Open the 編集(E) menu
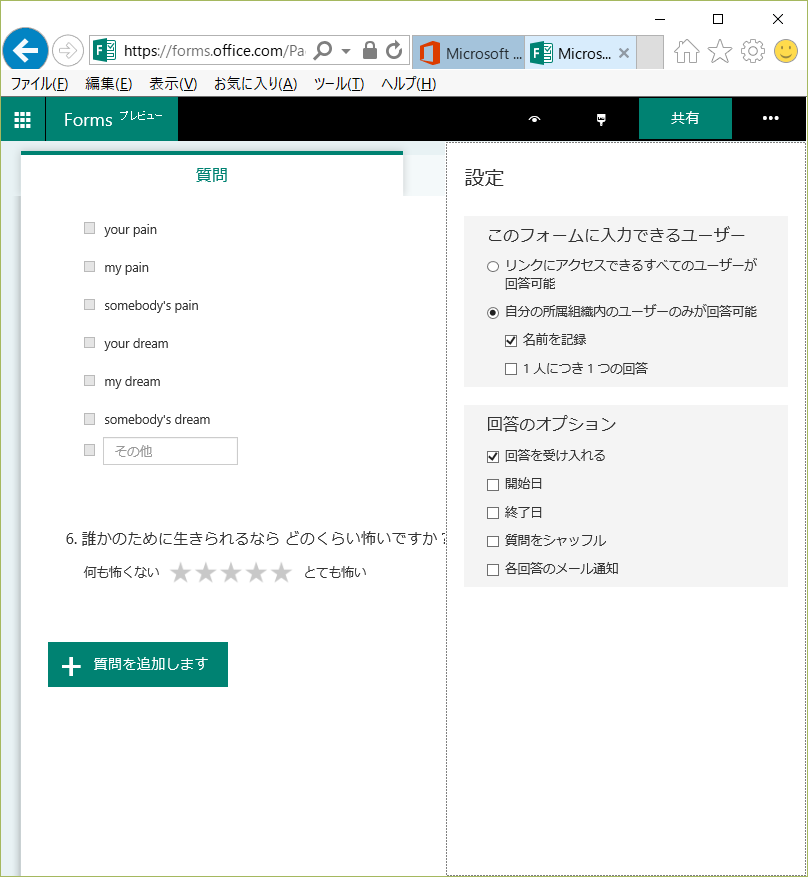Screen dimensions: 808x877 tap(108, 84)
